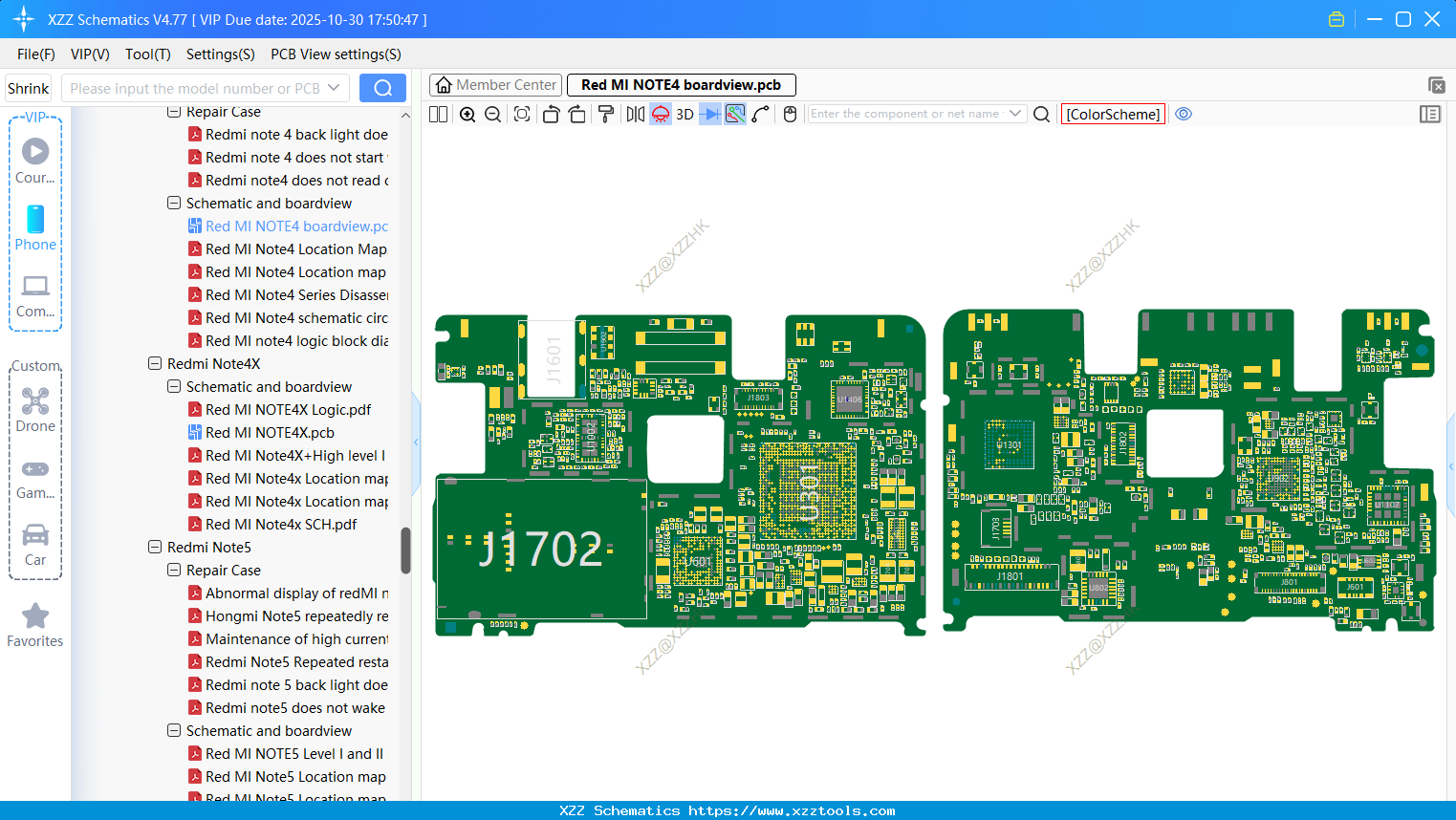Toggle the eye visibility icon
This screenshot has width=1456, height=820.
(1184, 115)
